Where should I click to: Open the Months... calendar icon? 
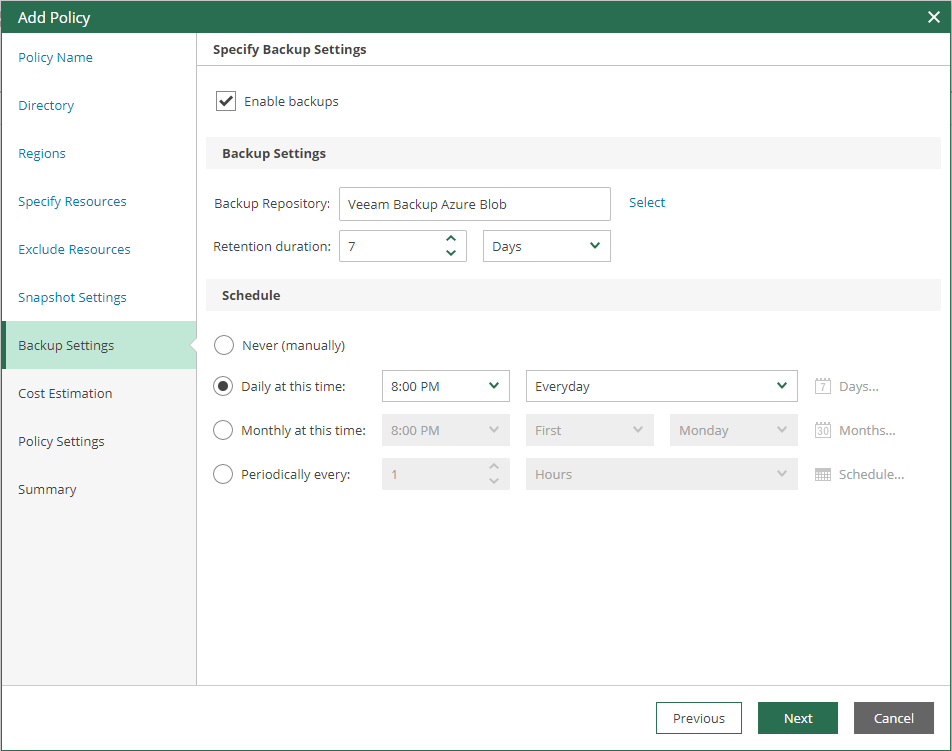[x=823, y=430]
